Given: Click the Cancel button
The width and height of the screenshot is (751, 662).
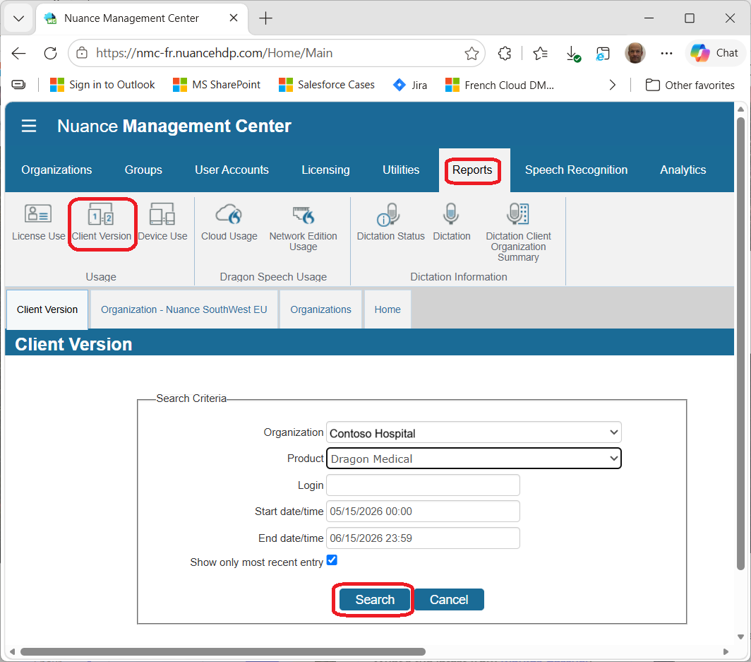Looking at the screenshot, I should coord(449,600).
